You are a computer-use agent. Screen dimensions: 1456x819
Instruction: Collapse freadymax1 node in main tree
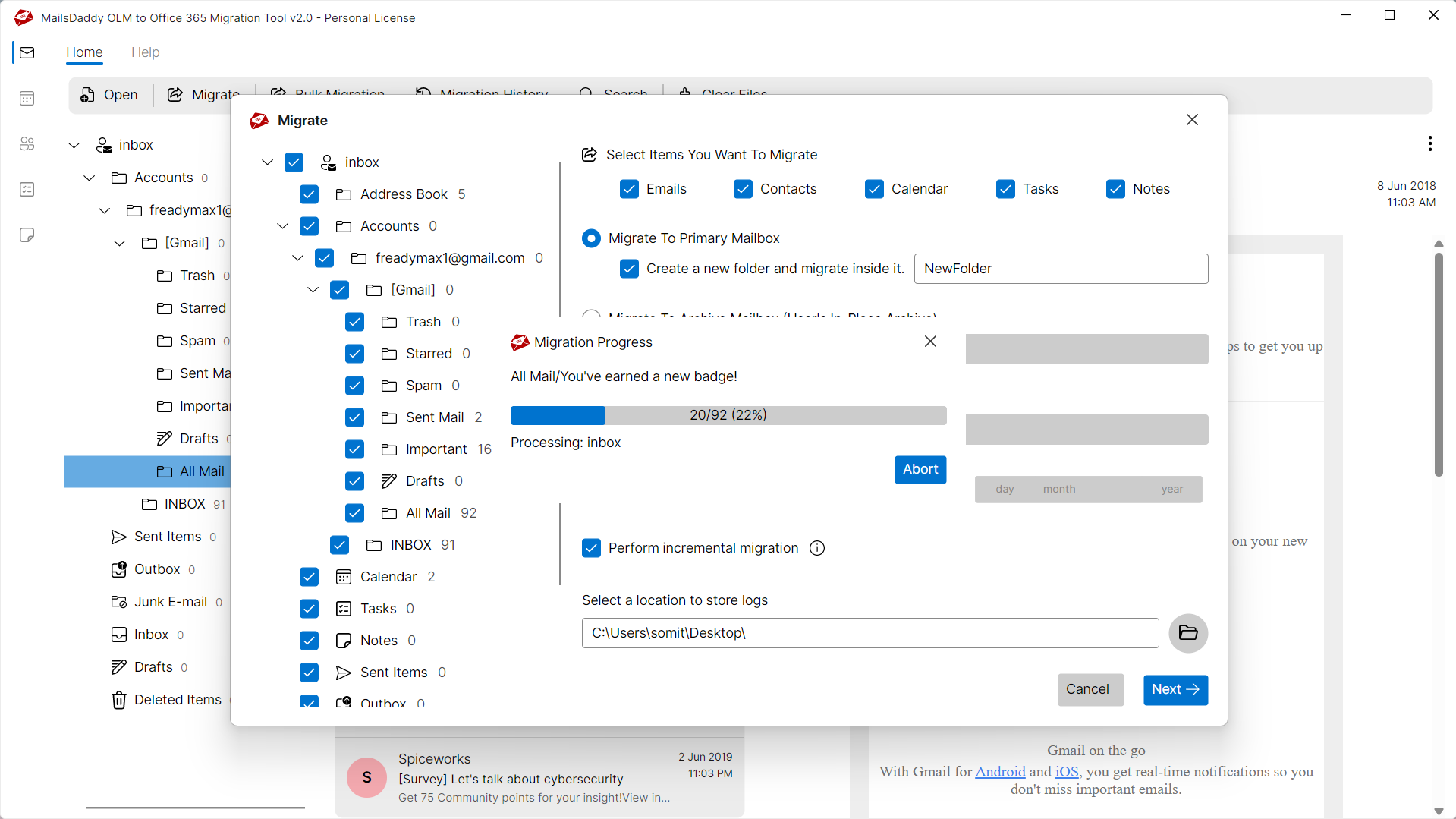104,210
